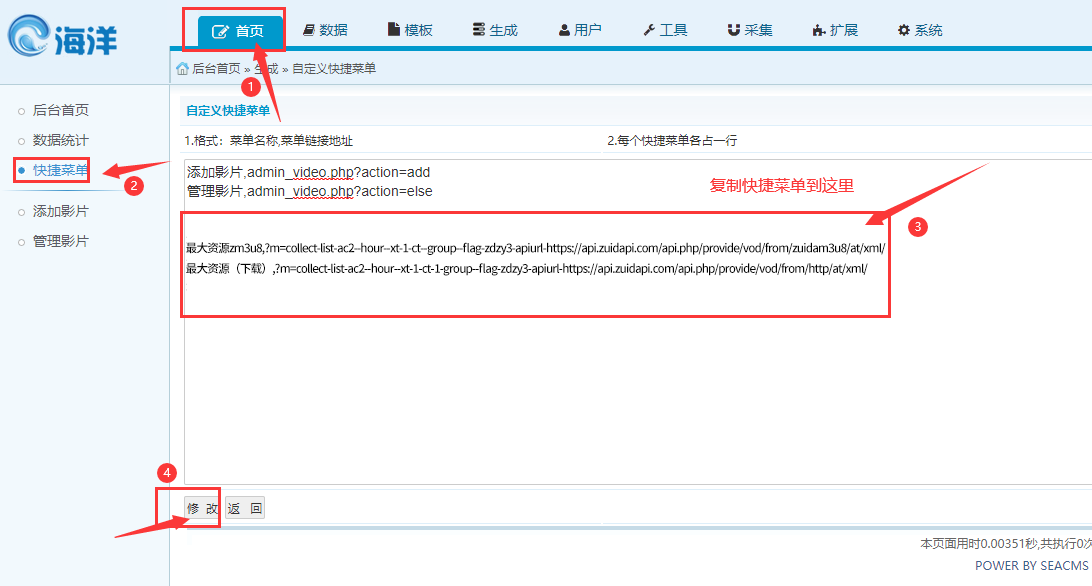Go to 添加影片 in the sidebar
Image resolution: width=1092 pixels, height=586 pixels.
point(61,211)
